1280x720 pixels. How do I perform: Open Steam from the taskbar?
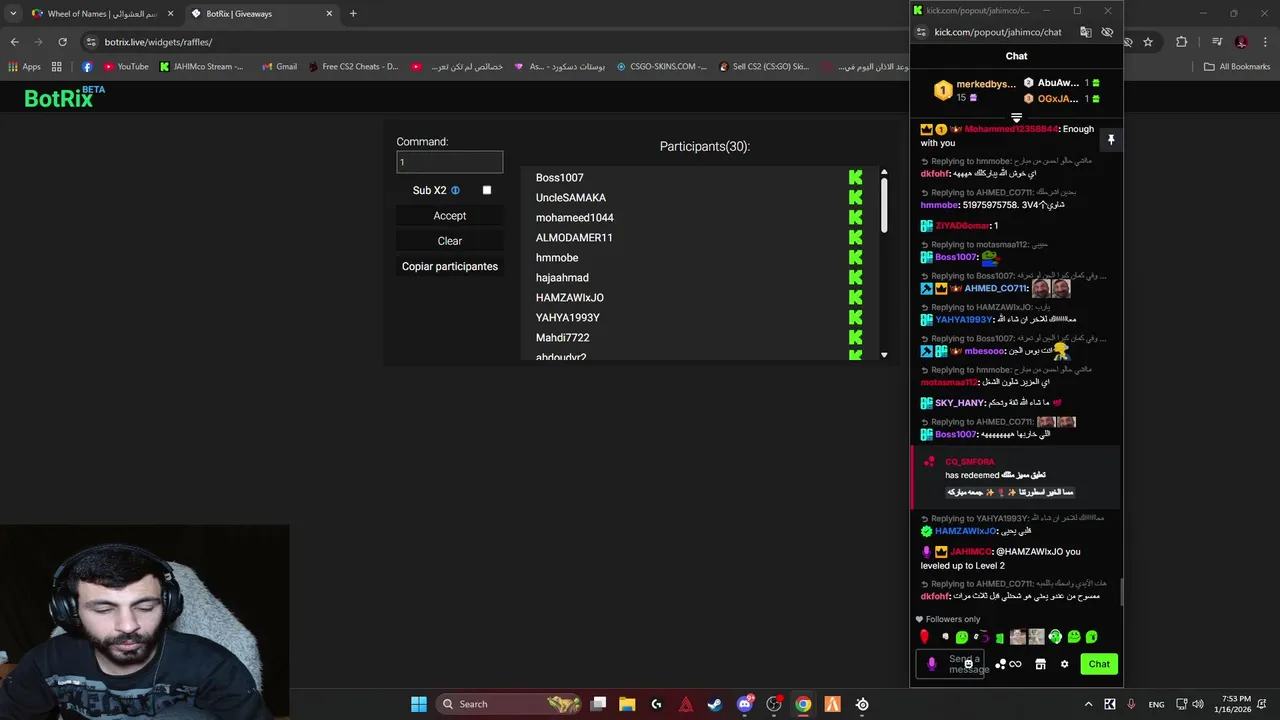pyautogui.click(x=714, y=704)
